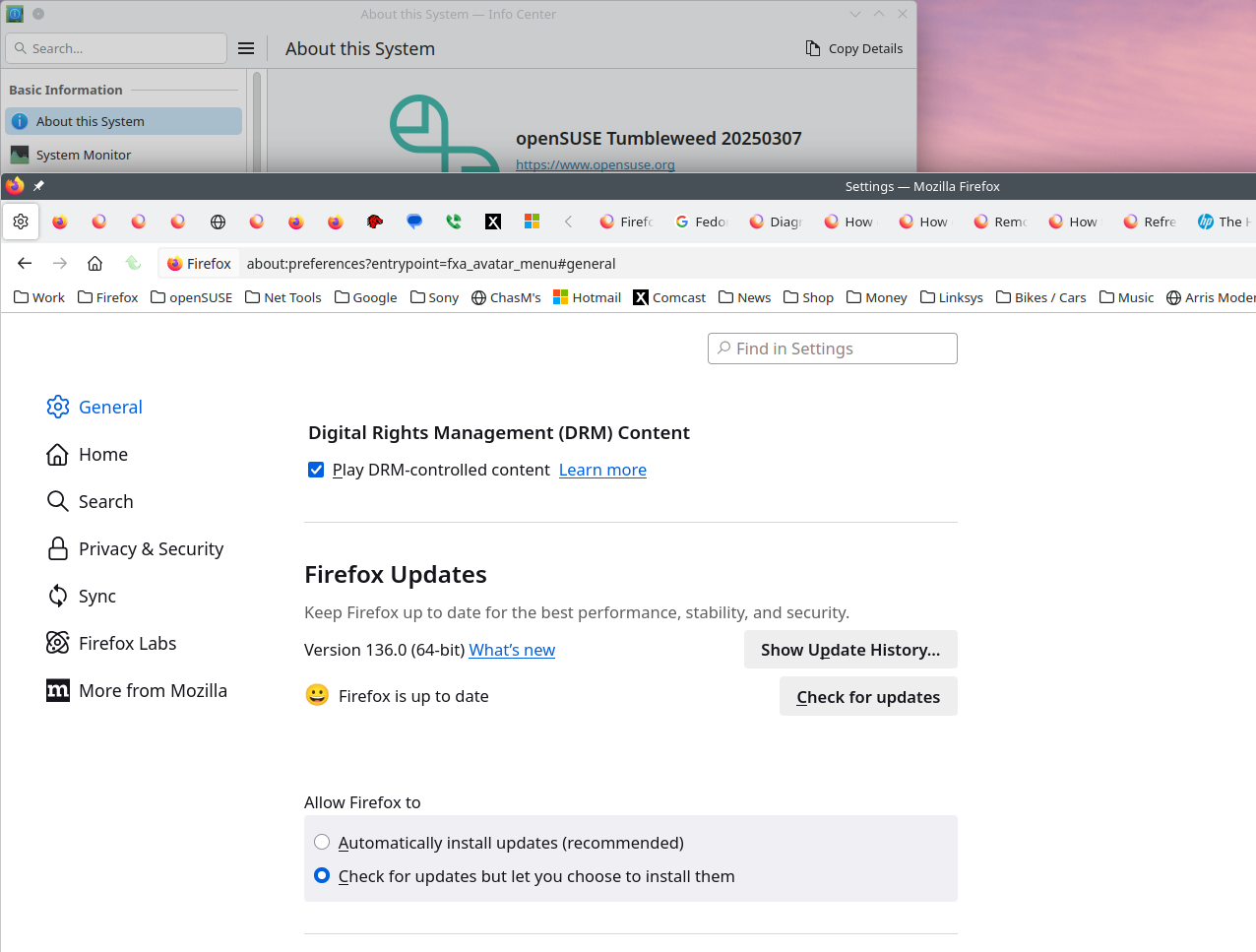Expand the Music bookmarks folder
This screenshot has width=1256, height=952.
(1127, 297)
